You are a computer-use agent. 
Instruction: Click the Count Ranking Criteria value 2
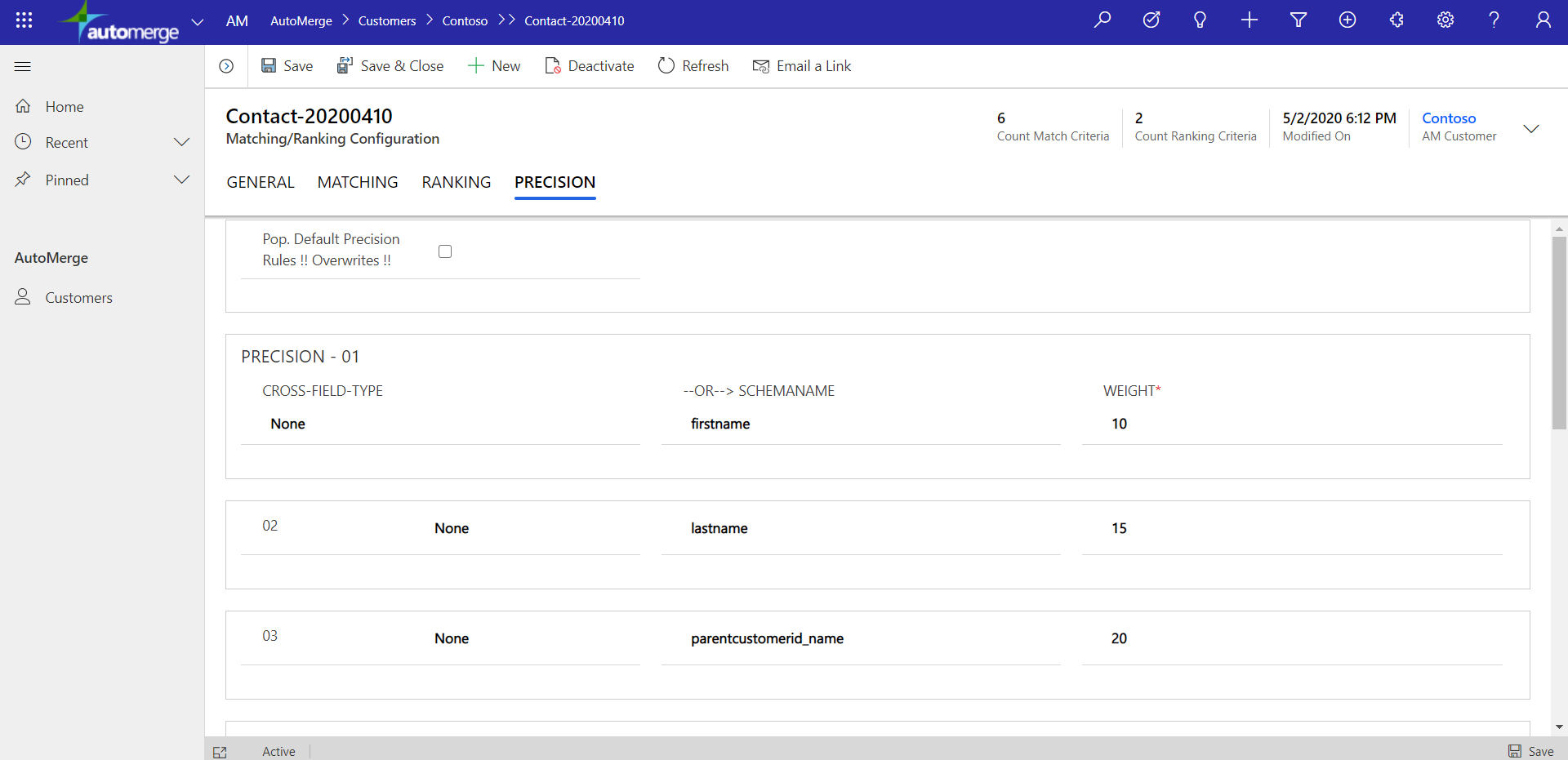(1138, 118)
